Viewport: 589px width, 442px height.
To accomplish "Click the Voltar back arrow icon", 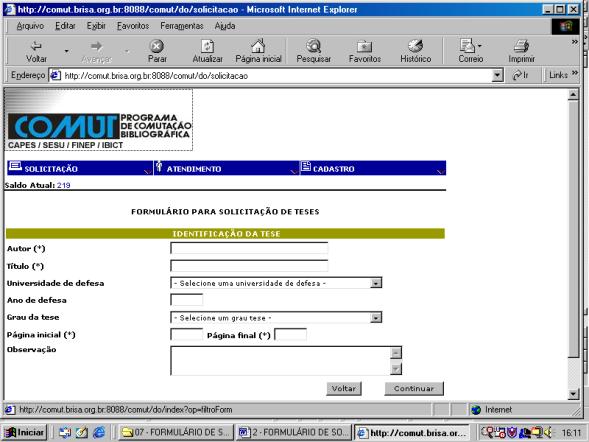I will (x=36, y=46).
